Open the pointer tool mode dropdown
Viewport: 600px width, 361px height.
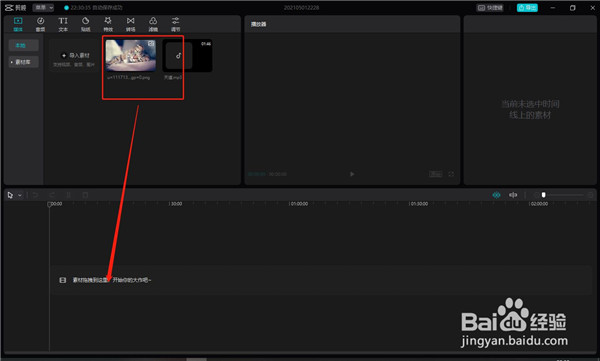point(20,195)
